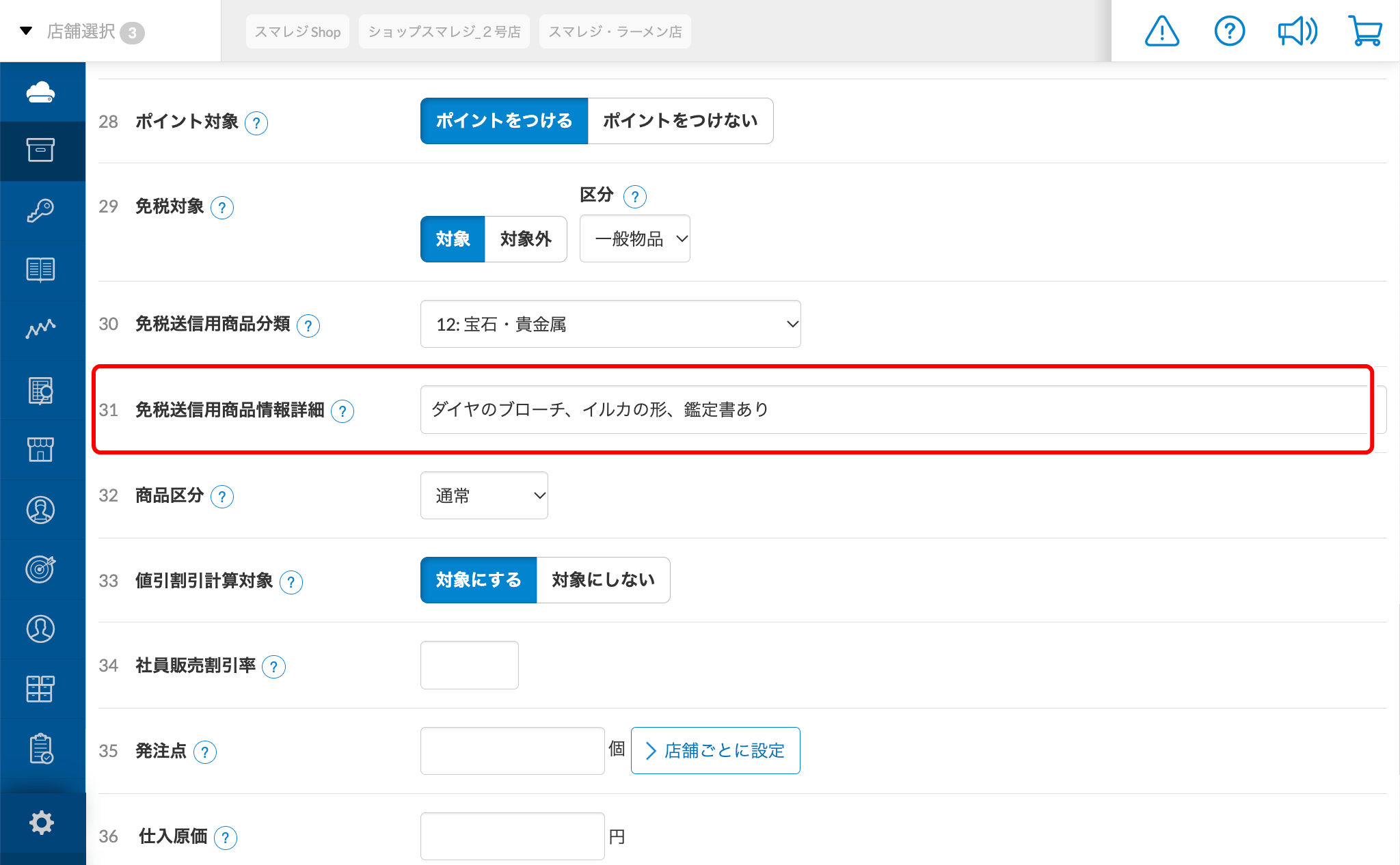
Task: Show help for 社員販売割引率
Action: pyautogui.click(x=274, y=667)
